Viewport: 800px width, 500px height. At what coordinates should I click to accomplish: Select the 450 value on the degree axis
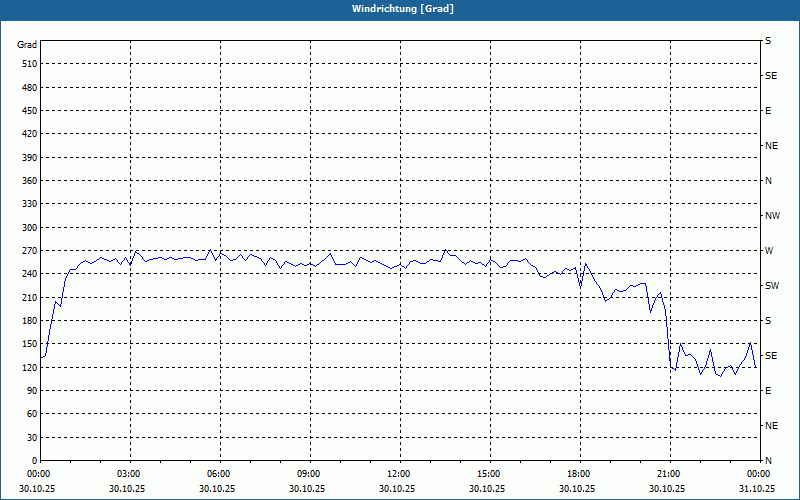coord(30,111)
